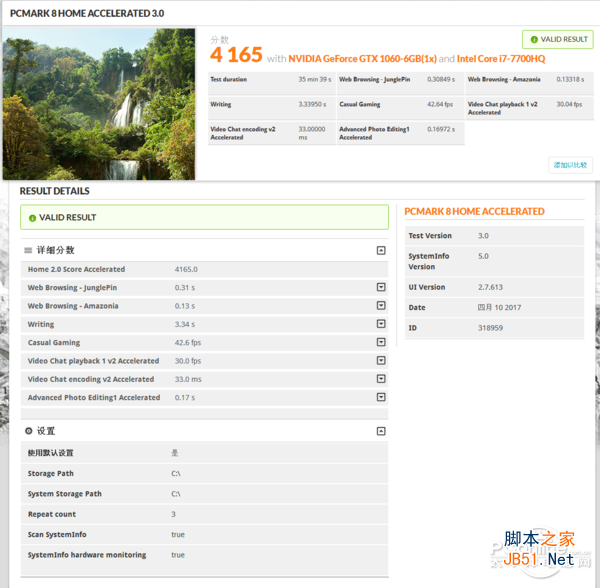Click the PCMARK 8 HOME ACCELERATED orange heading
The height and width of the screenshot is (588, 600).
(x=474, y=212)
